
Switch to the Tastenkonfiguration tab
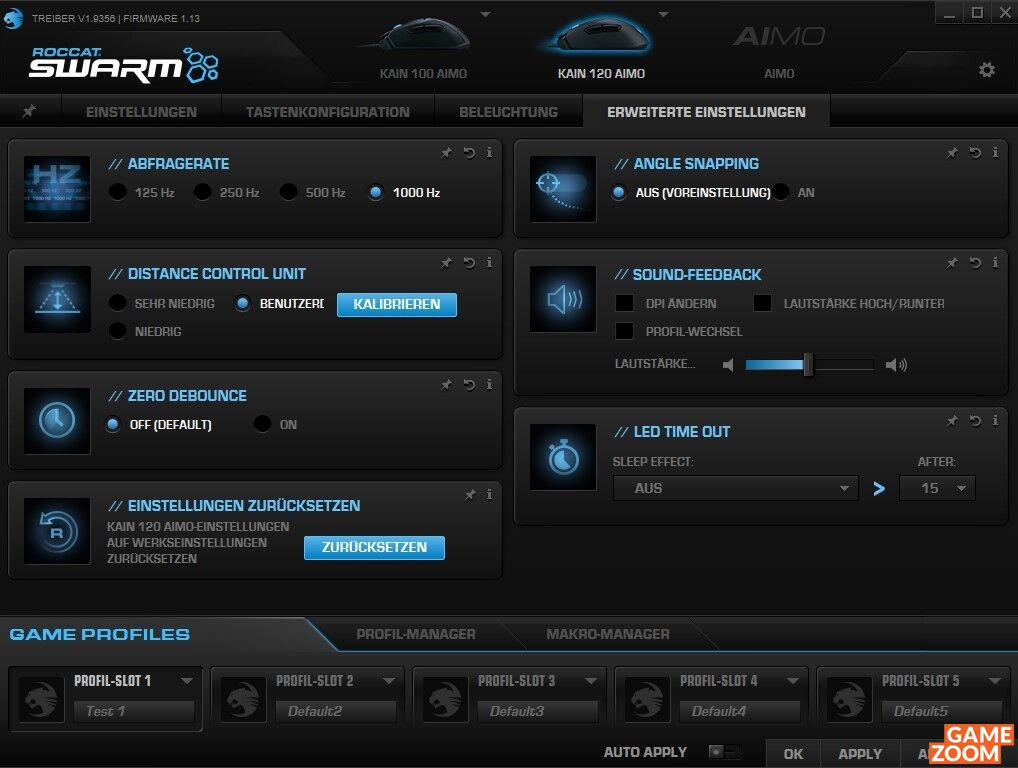(x=328, y=112)
